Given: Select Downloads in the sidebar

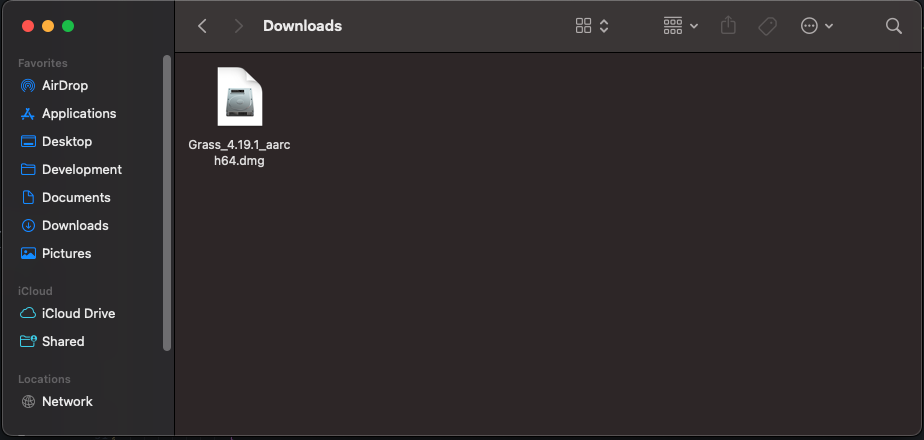Looking at the screenshot, I should click(x=64, y=226).
